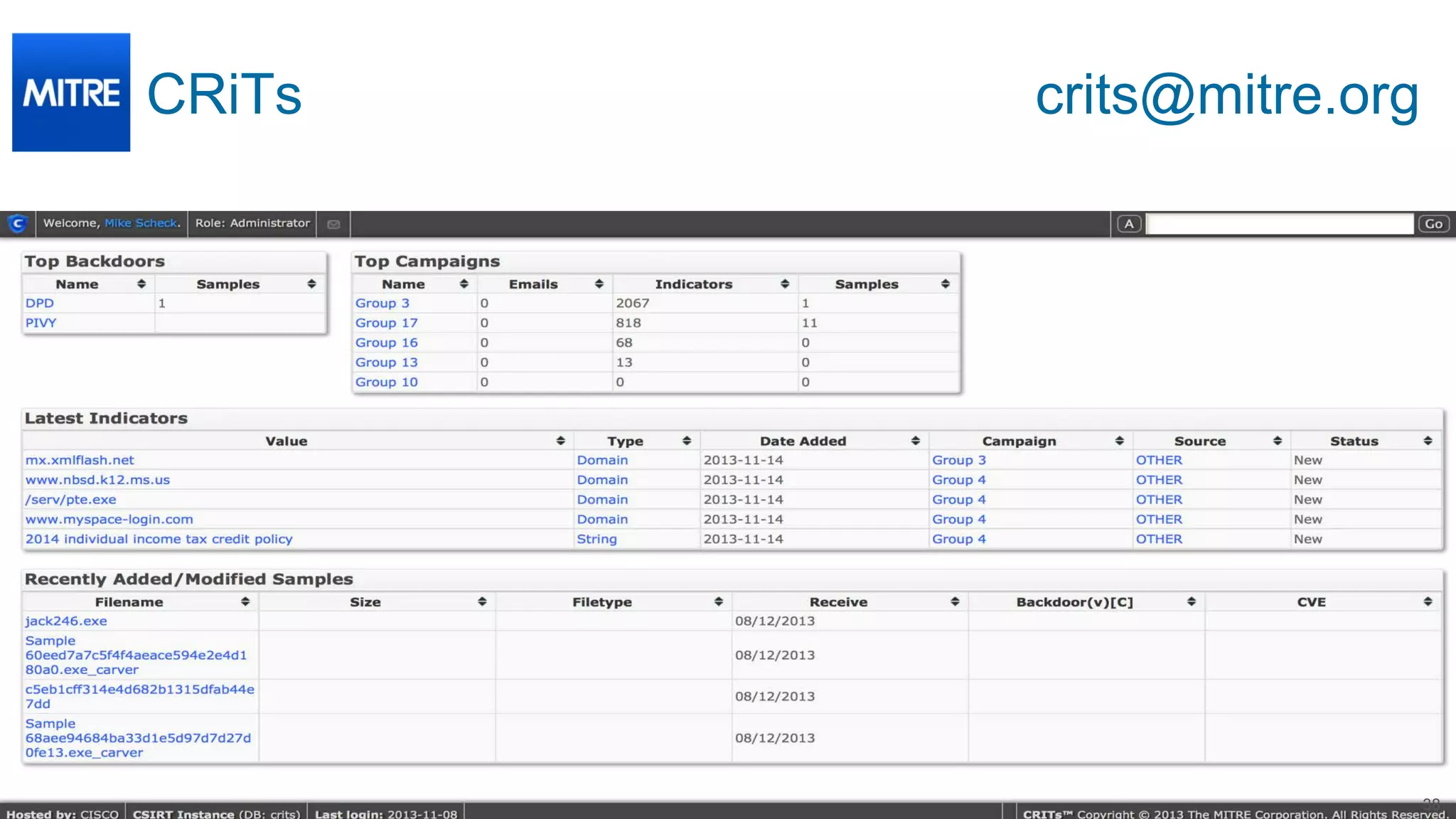Sort Latest Indicators by Status arrows
The width and height of the screenshot is (1456, 819).
coord(1428,441)
